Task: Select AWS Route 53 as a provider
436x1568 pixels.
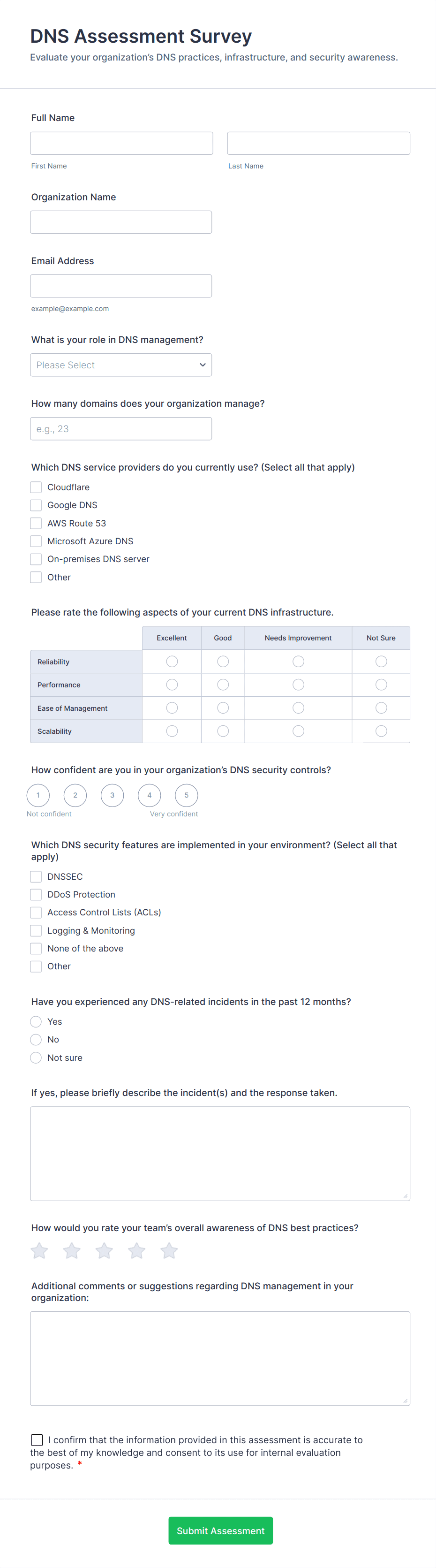Action: click(x=36, y=523)
